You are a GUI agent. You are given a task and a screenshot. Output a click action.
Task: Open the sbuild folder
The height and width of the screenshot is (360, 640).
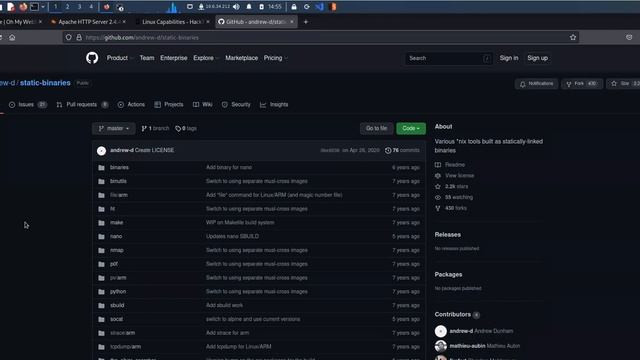(x=117, y=305)
